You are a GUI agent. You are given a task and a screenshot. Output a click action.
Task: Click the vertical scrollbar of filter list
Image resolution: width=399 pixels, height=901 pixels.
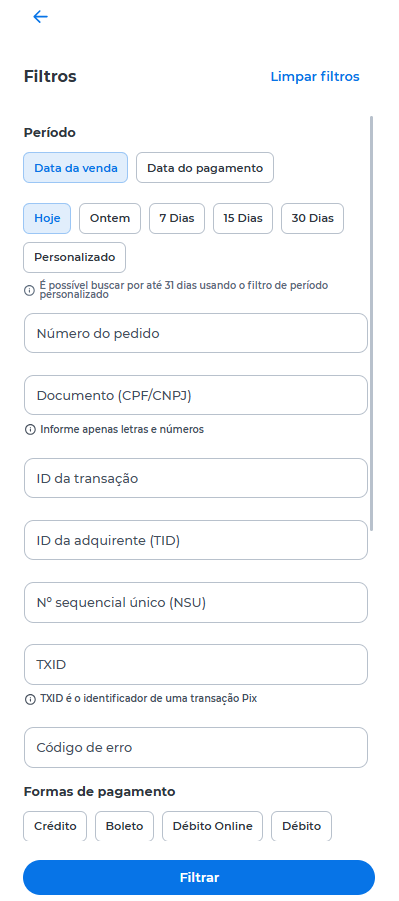click(371, 323)
